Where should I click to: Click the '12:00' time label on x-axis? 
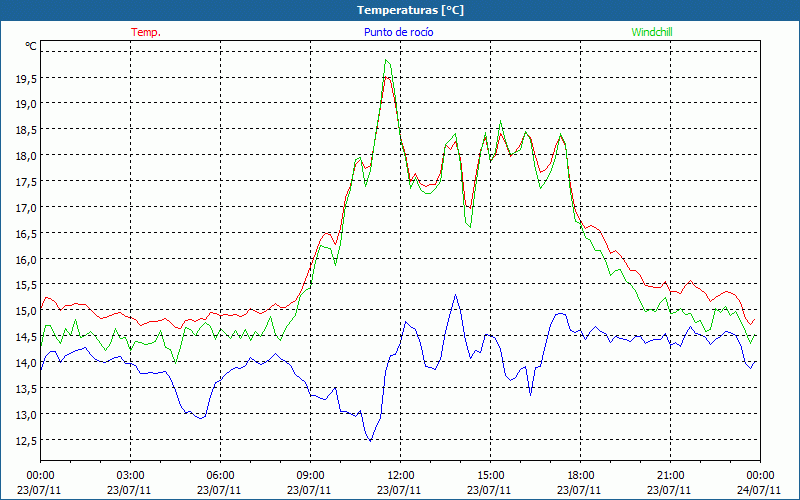click(401, 476)
